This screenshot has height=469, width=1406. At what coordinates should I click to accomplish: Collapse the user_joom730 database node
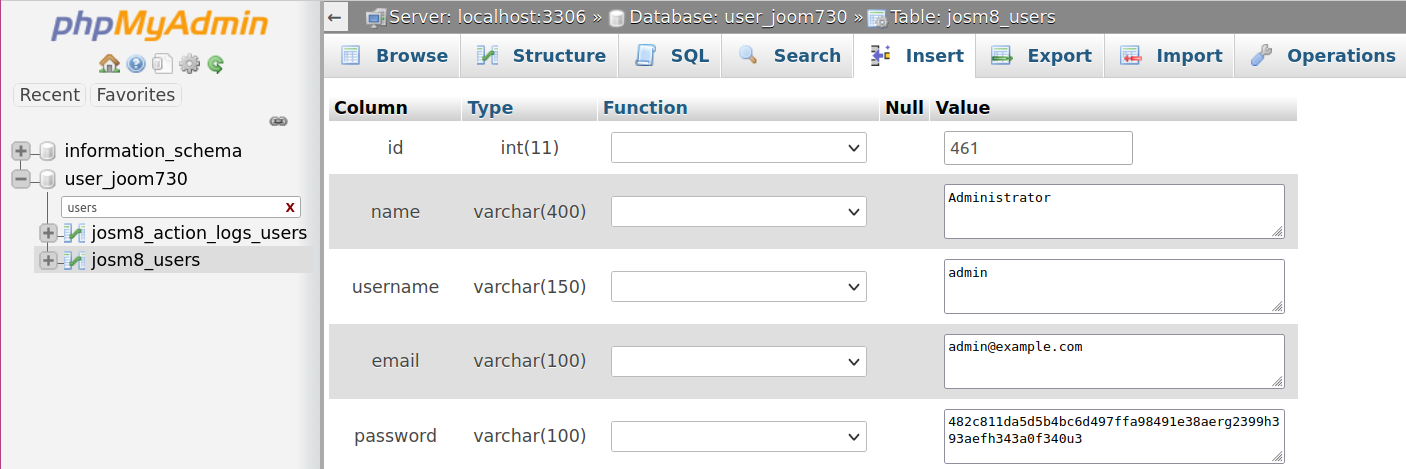(20, 179)
